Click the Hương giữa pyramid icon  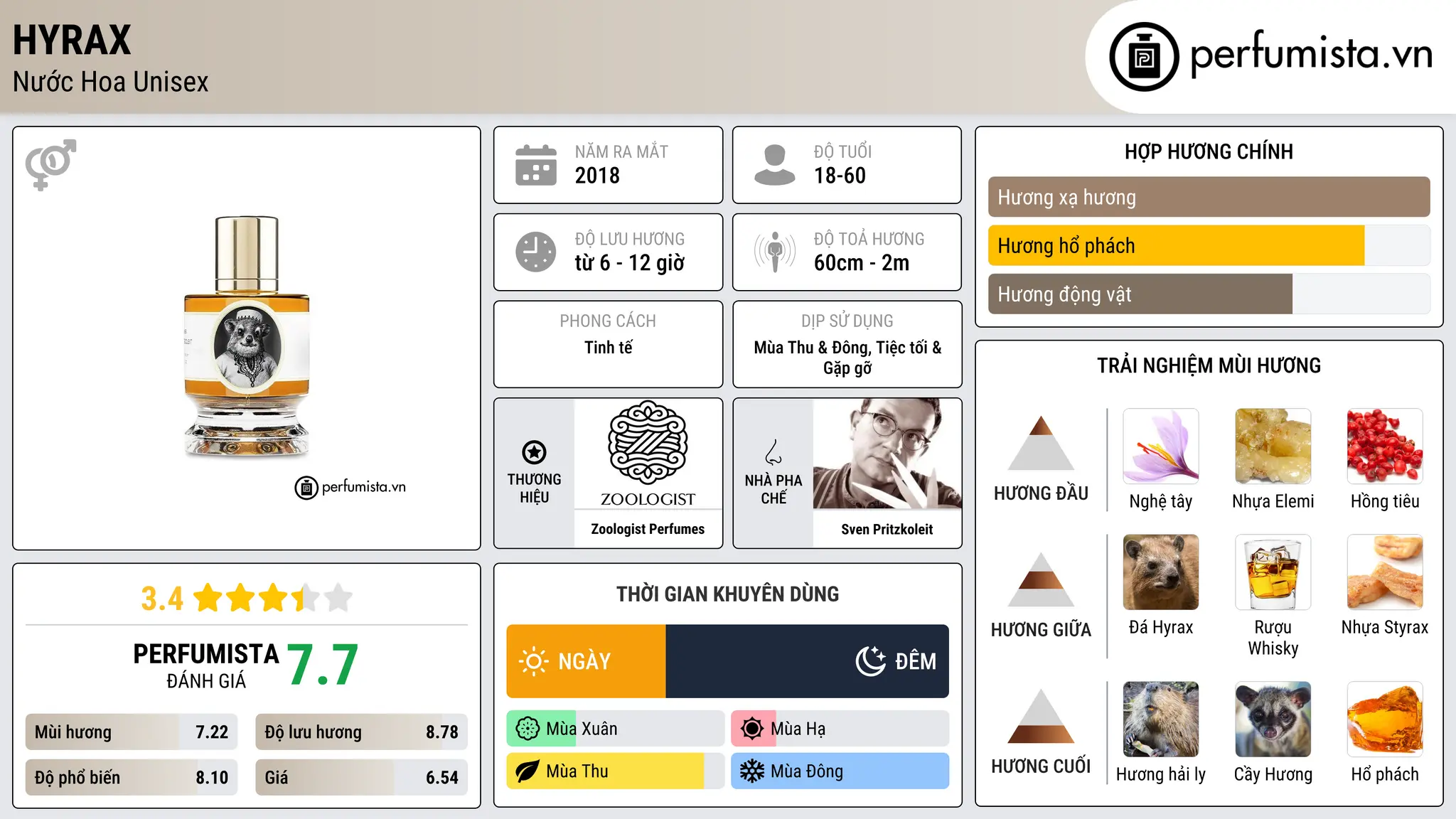click(1041, 579)
